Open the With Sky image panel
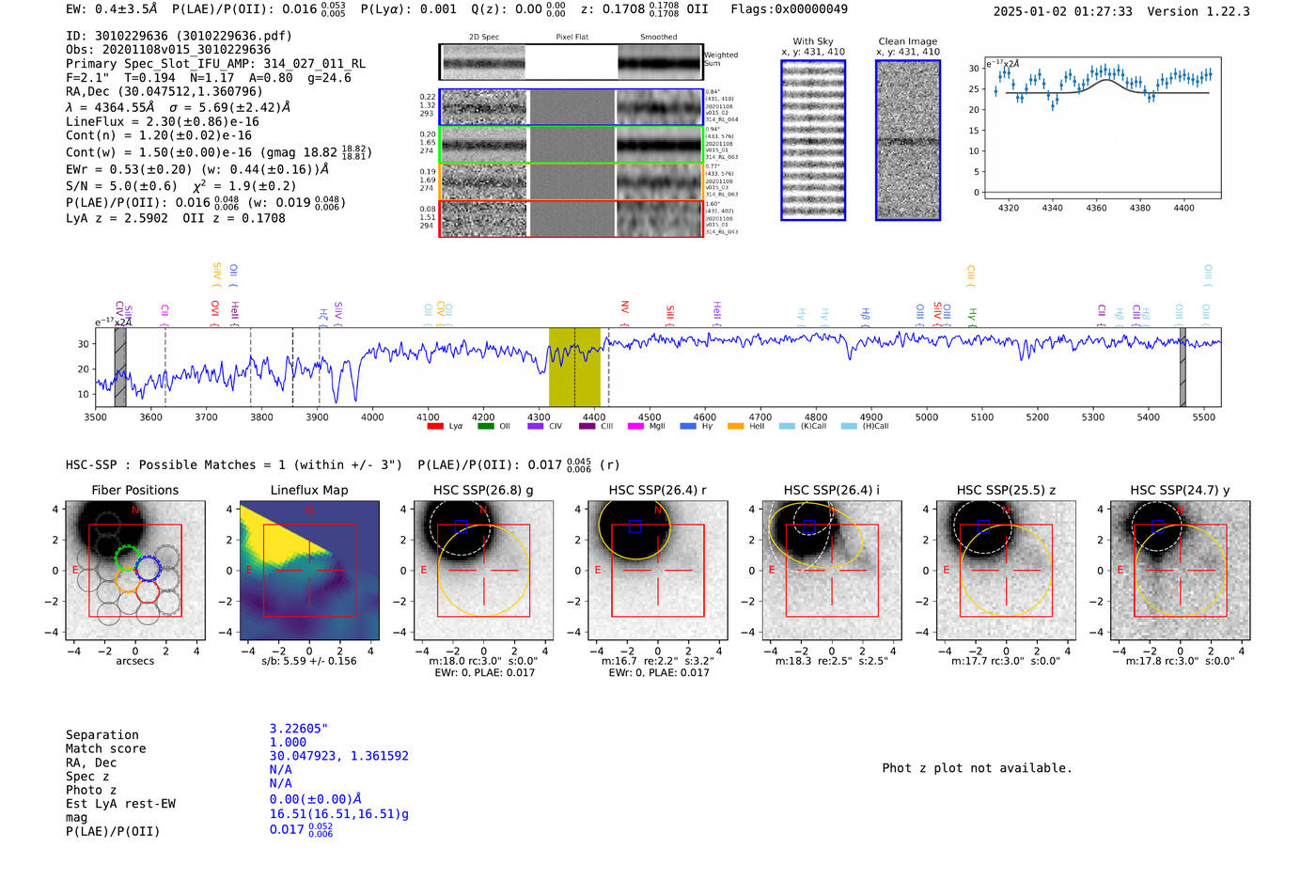The width and height of the screenshot is (1316, 896). coord(813,140)
